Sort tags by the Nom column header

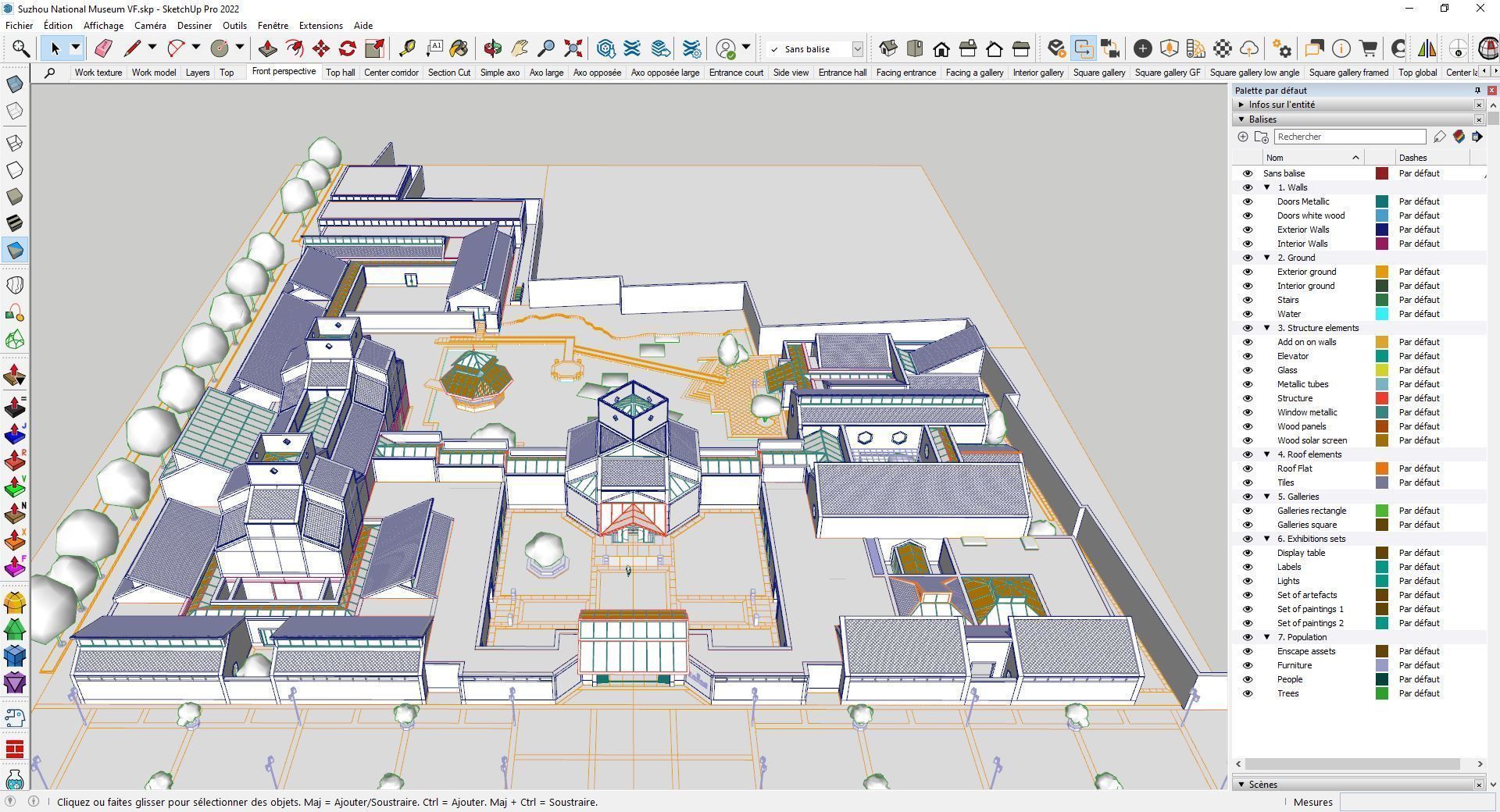1312,158
